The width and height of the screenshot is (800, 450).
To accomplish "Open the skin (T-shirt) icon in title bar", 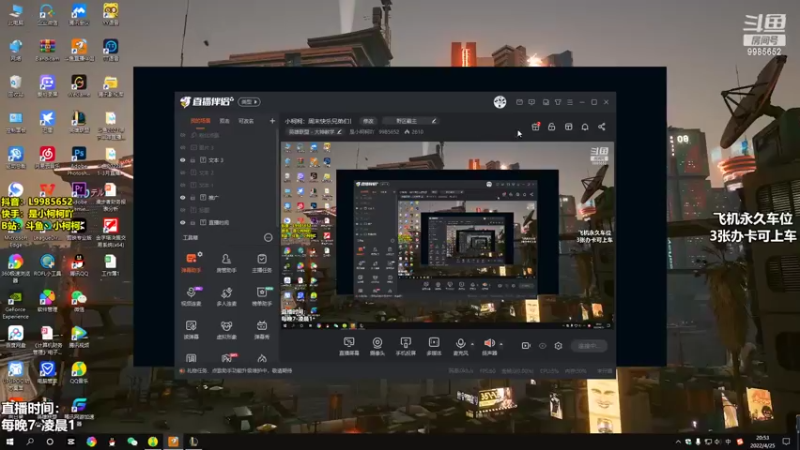I will 558,102.
